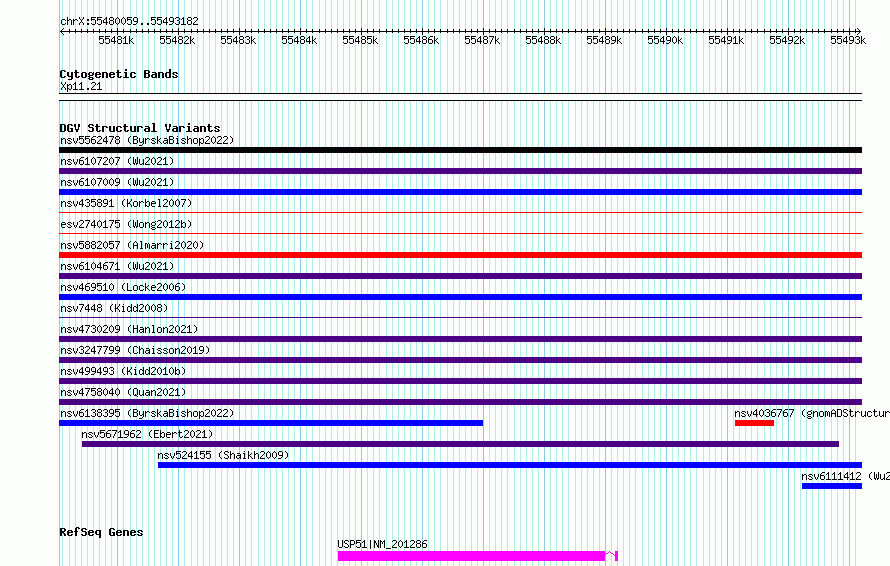Click the short red nsv4036767 bar
Viewport: 890px width, 566px height.
click(x=754, y=423)
